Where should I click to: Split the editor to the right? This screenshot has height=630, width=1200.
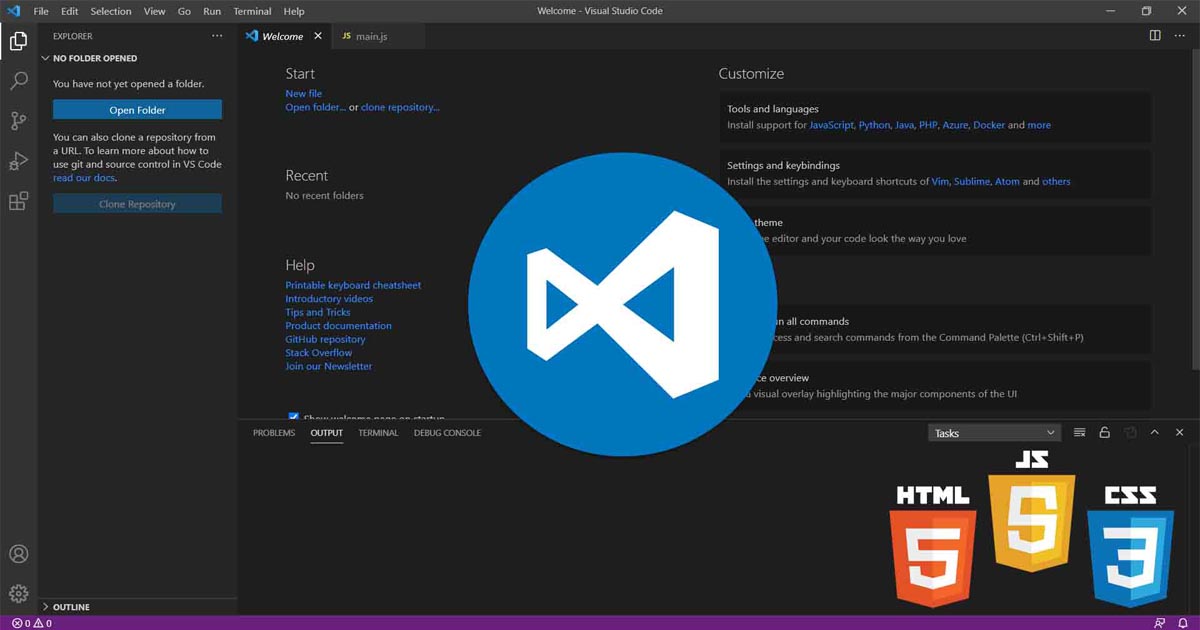1155,36
